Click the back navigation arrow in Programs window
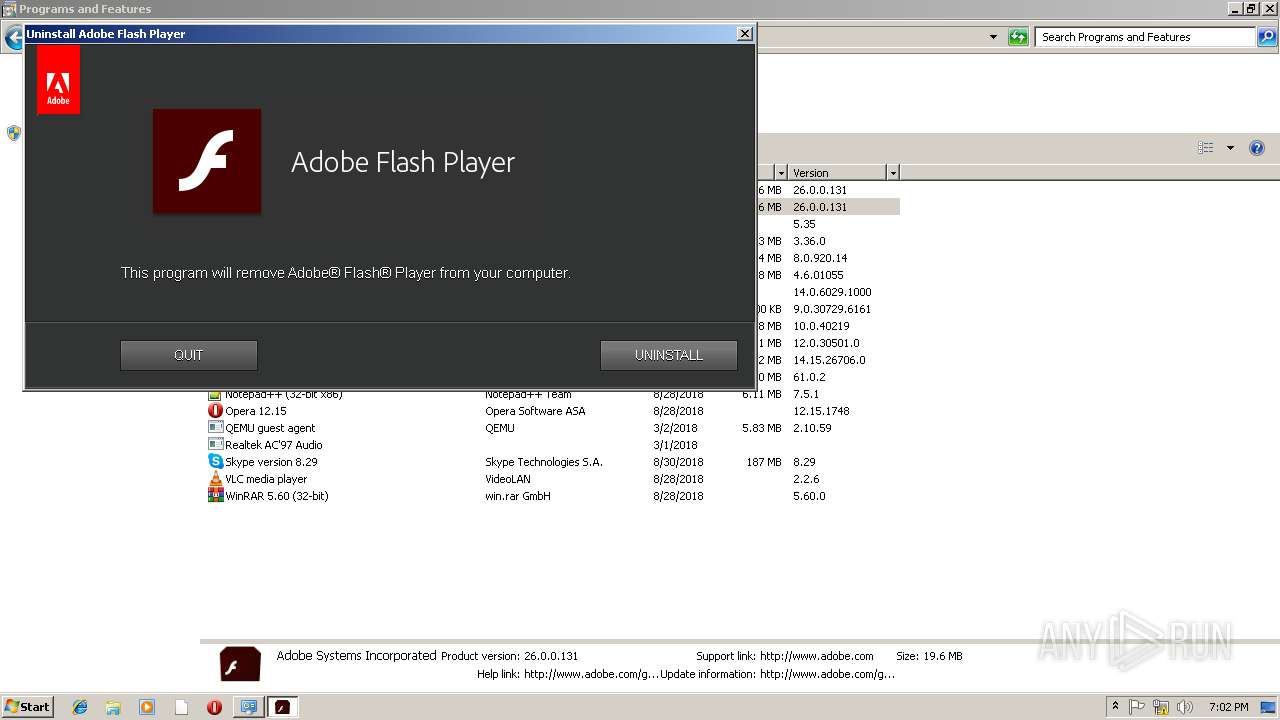This screenshot has height=720, width=1280. [13, 38]
